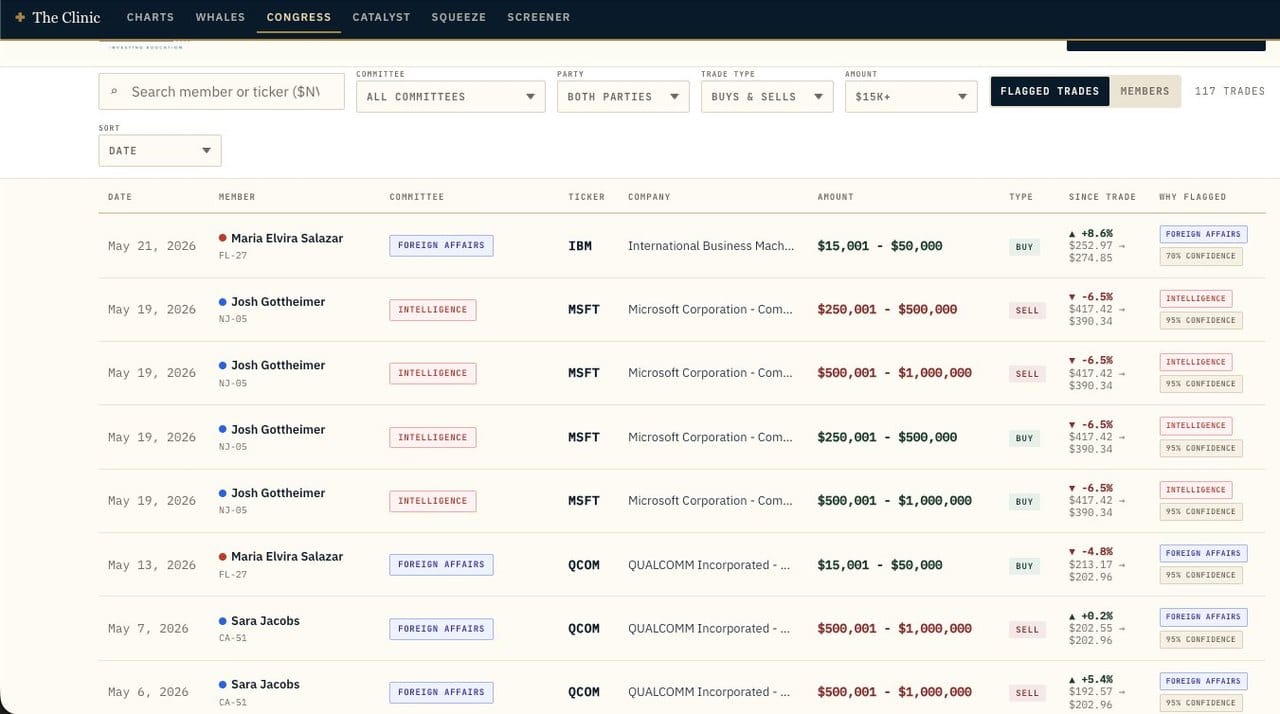The width and height of the screenshot is (1280, 714).
Task: Open the $15K+ amount dropdown
Action: click(x=911, y=96)
